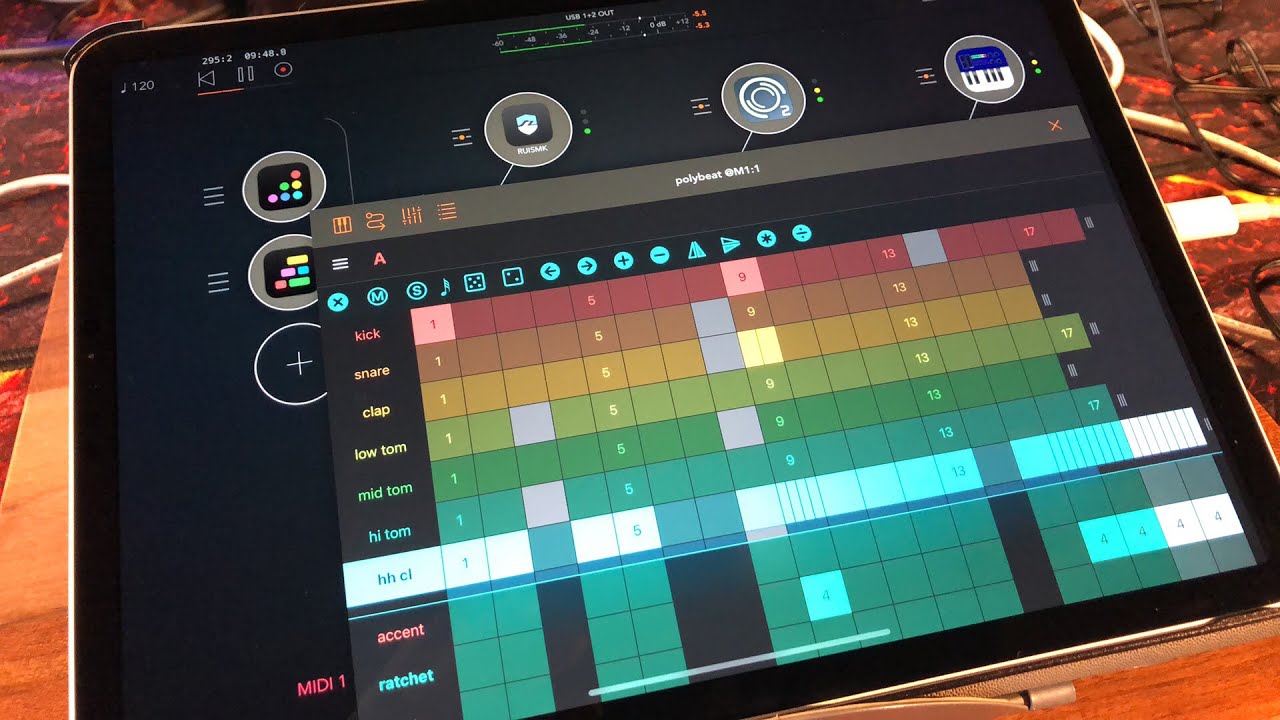Screen dimensions: 1280x720
Task: Toggle kick step 17
Action: point(1029,232)
